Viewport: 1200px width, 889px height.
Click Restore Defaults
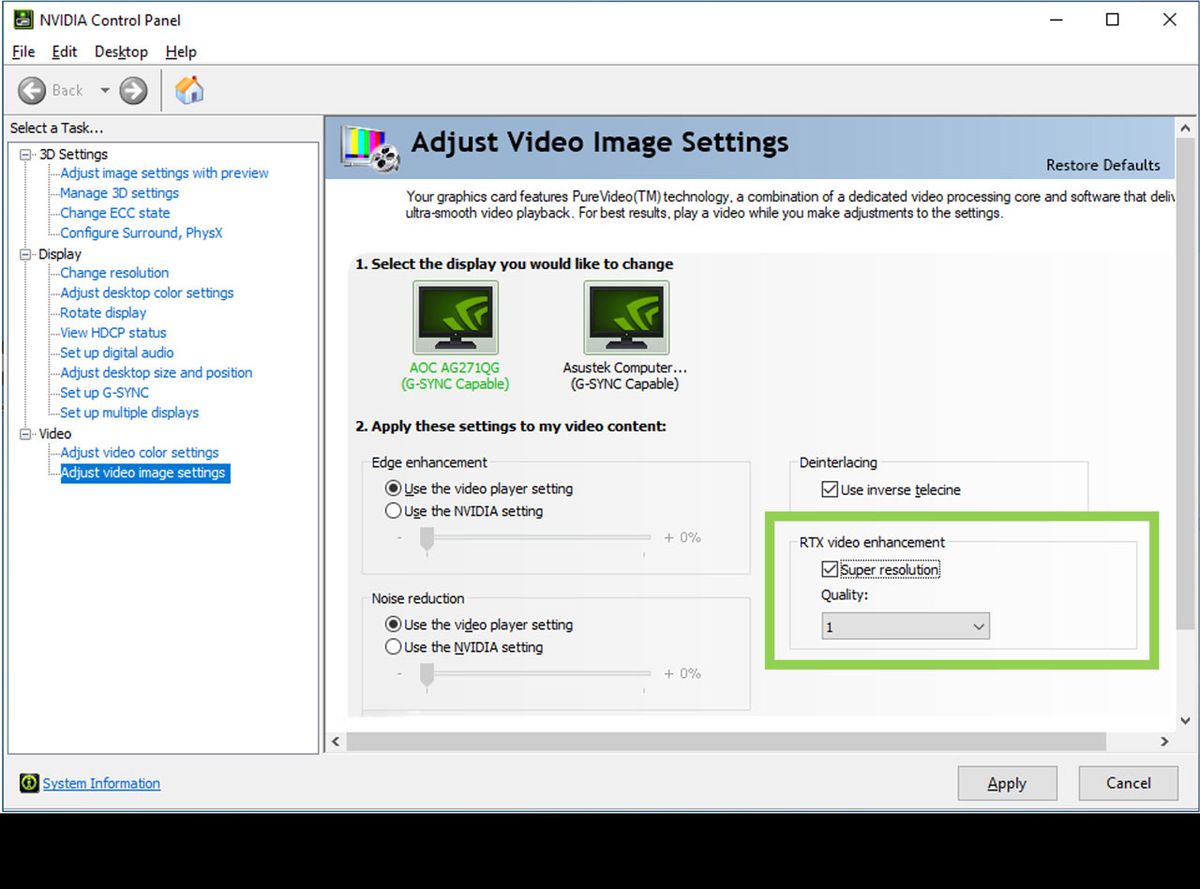click(1102, 165)
